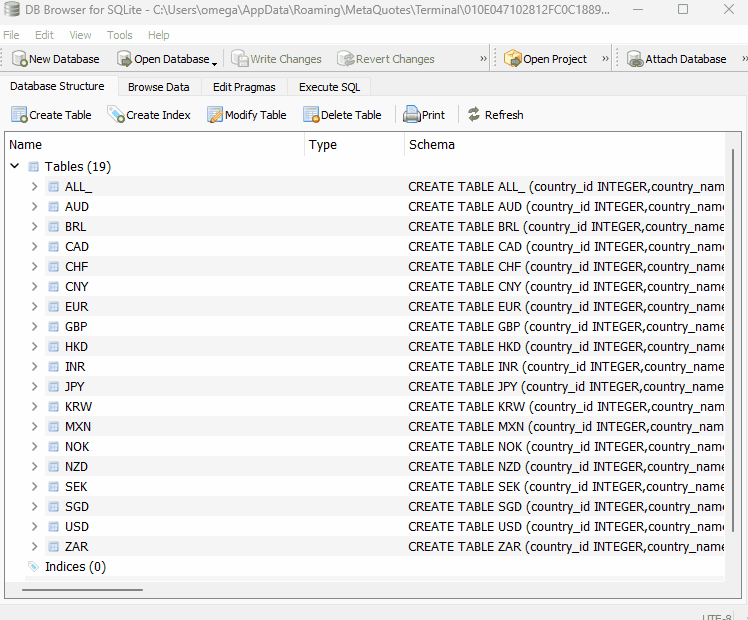The width and height of the screenshot is (748, 620).
Task: Open the View menu
Action: tap(80, 35)
